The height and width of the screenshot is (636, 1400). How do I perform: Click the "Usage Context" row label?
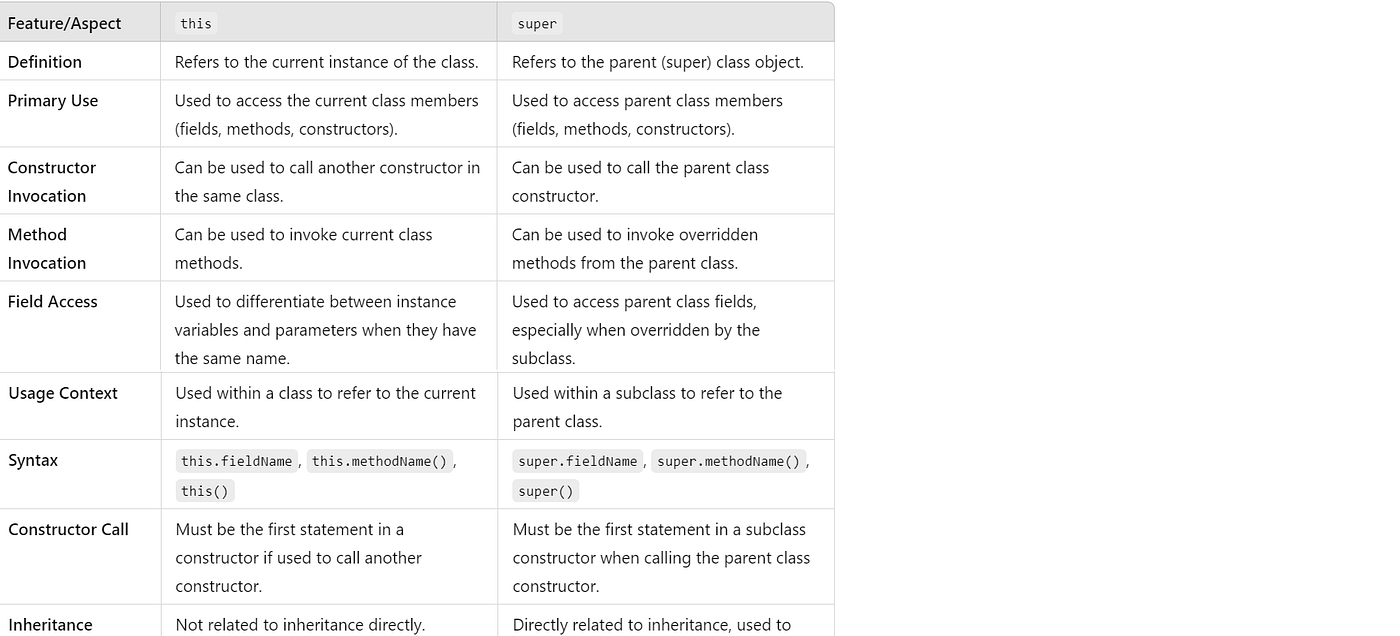coord(63,394)
